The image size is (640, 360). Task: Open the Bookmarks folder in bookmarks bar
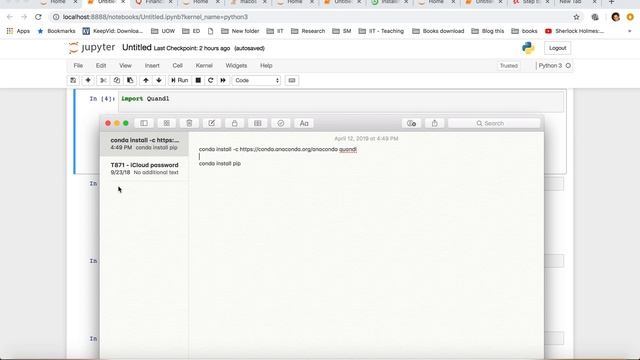click(57, 31)
